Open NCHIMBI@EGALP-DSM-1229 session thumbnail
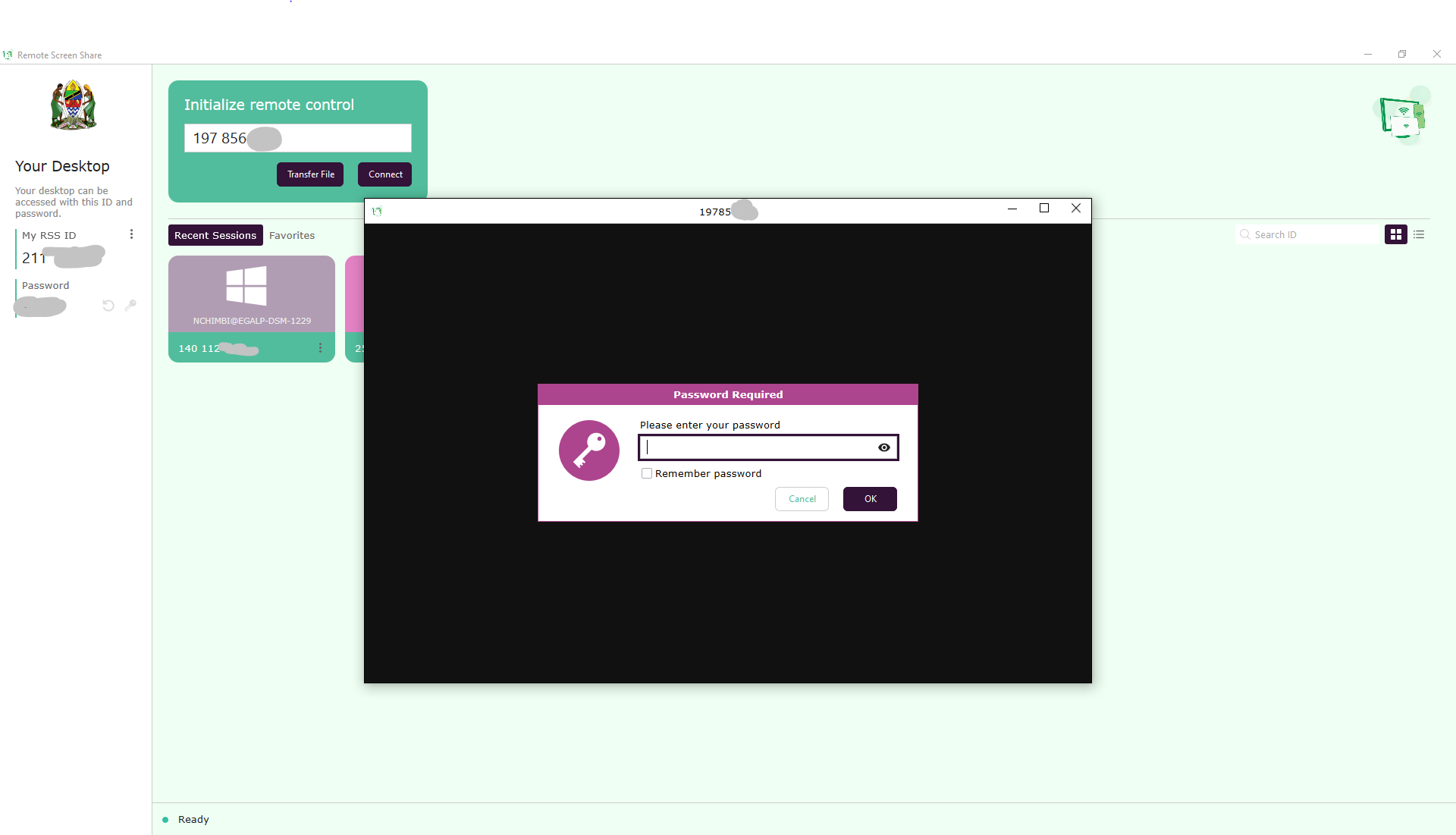The height and width of the screenshot is (835, 1456). coord(251,294)
